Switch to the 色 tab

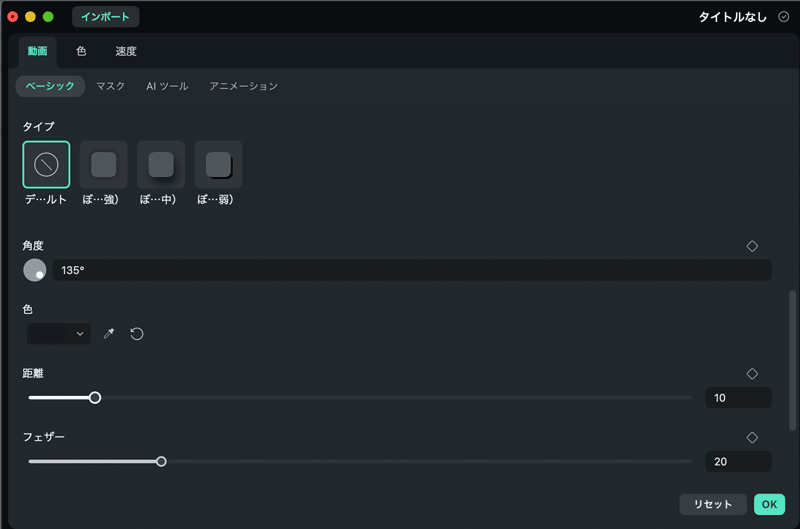pos(81,51)
